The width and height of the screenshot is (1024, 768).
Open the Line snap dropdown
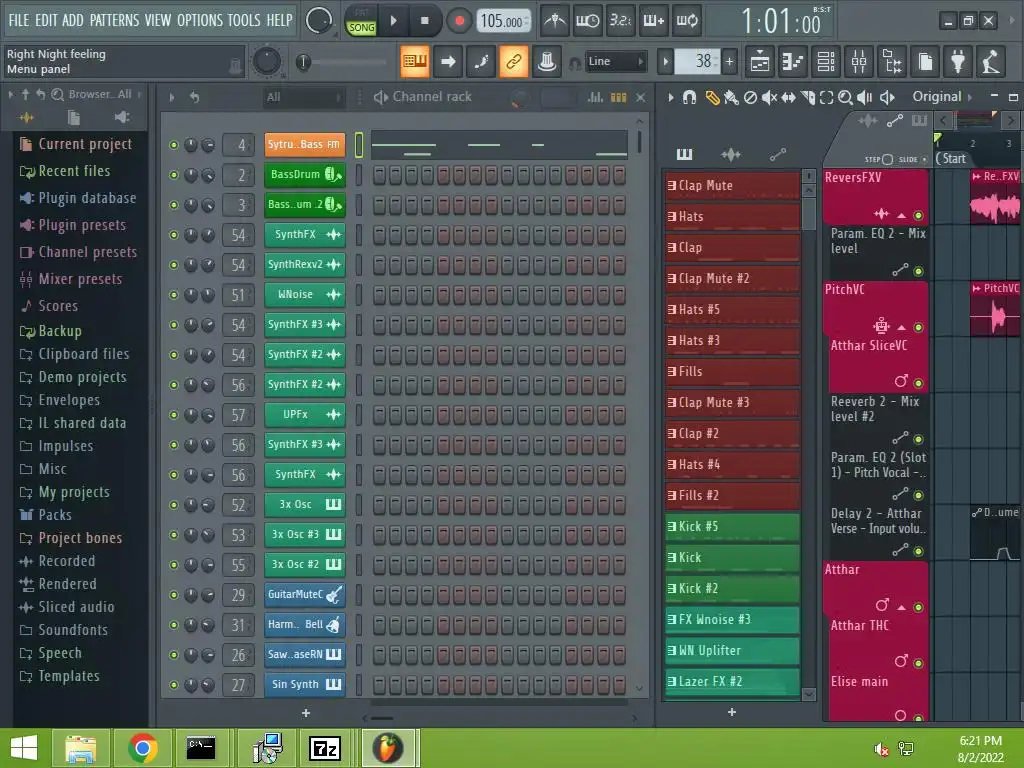point(615,61)
